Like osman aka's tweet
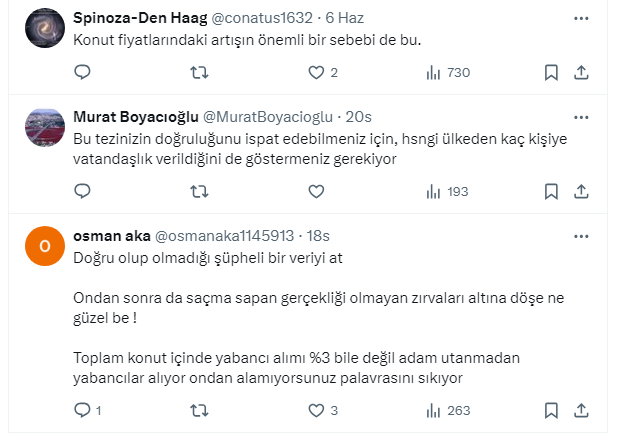The height and width of the screenshot is (433, 623). [316, 410]
